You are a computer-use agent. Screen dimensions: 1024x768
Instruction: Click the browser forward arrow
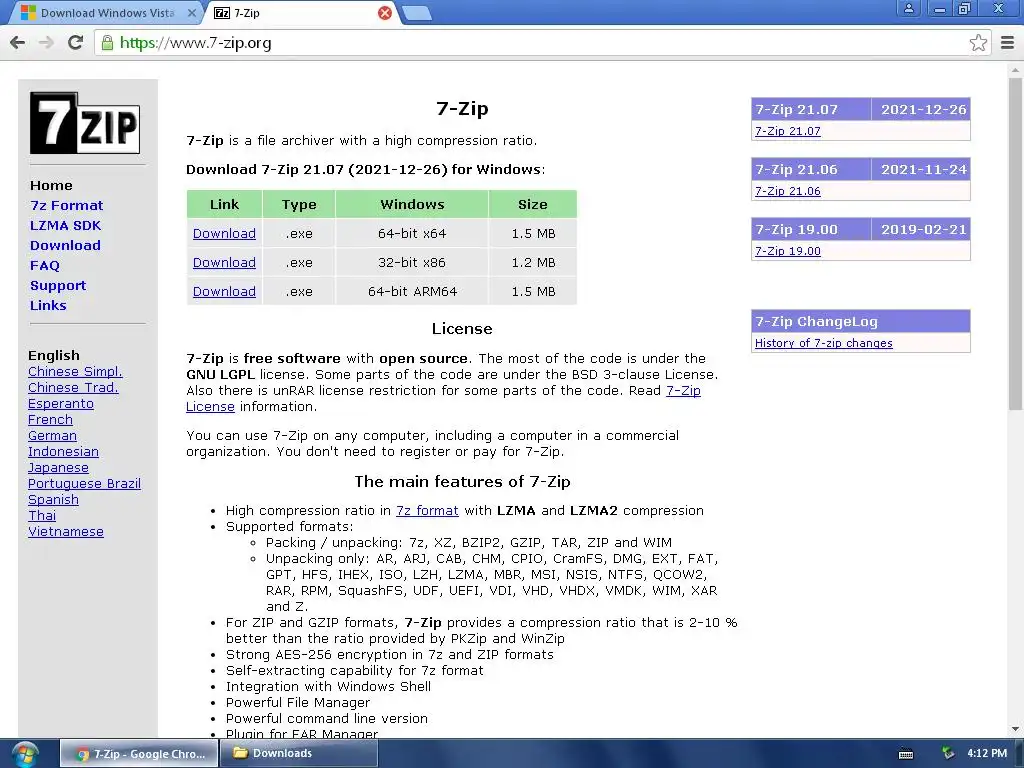pyautogui.click(x=46, y=42)
